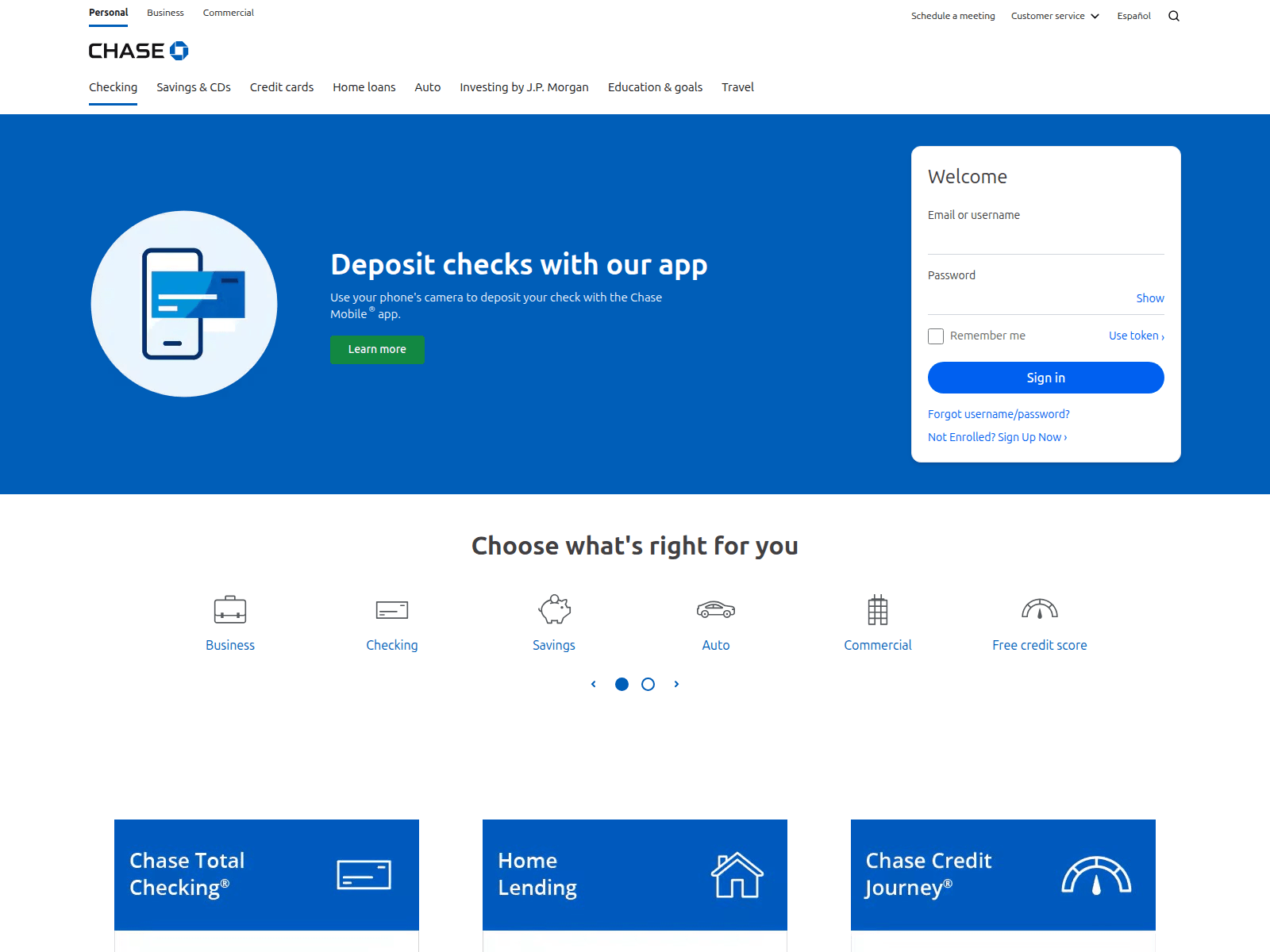
Task: Open the search magnifier icon
Action: (x=1174, y=16)
